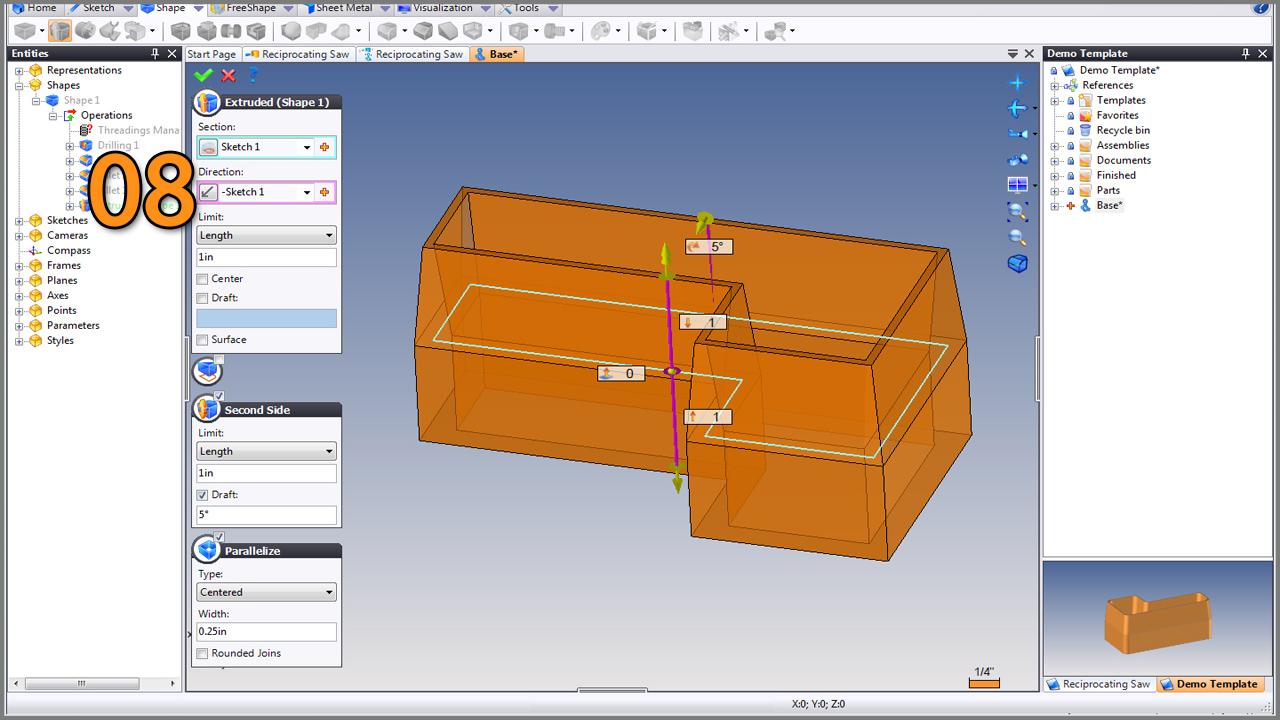
Task: Open the Sheet Metal ribbon tab
Action: (x=343, y=8)
